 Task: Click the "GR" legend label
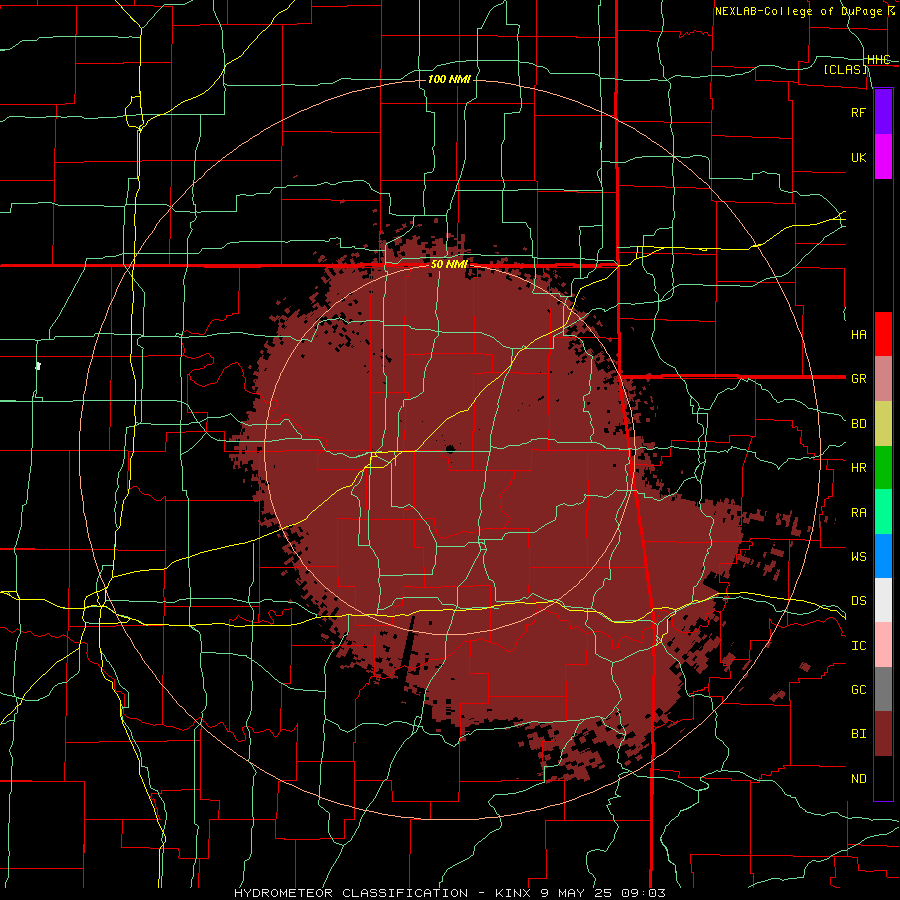pyautogui.click(x=858, y=379)
